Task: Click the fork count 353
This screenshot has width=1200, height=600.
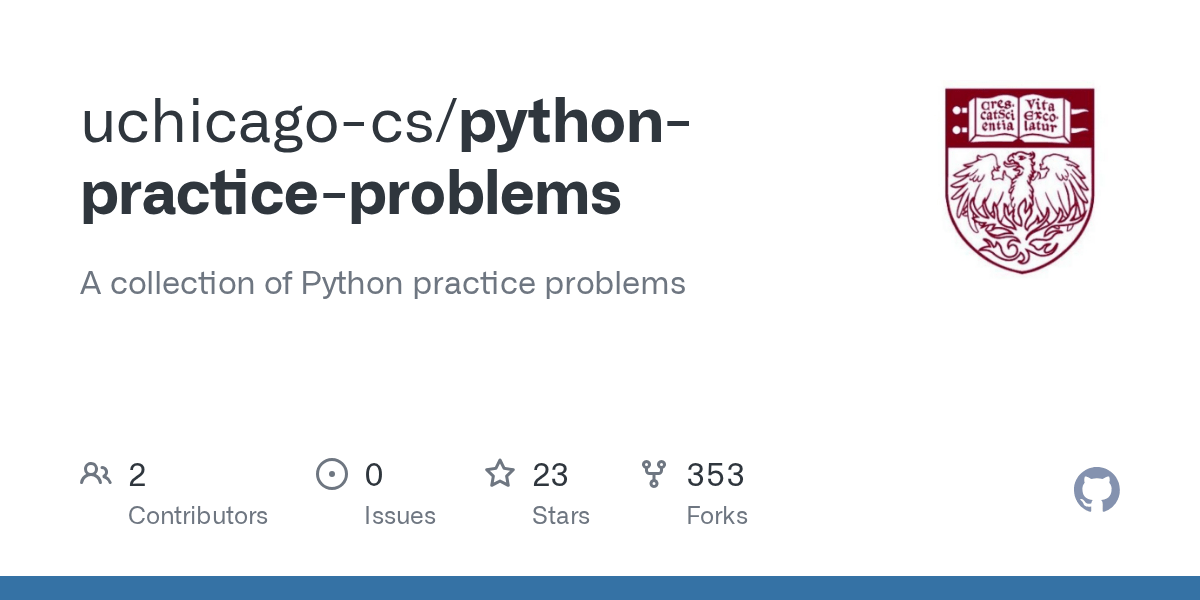Action: (x=715, y=475)
